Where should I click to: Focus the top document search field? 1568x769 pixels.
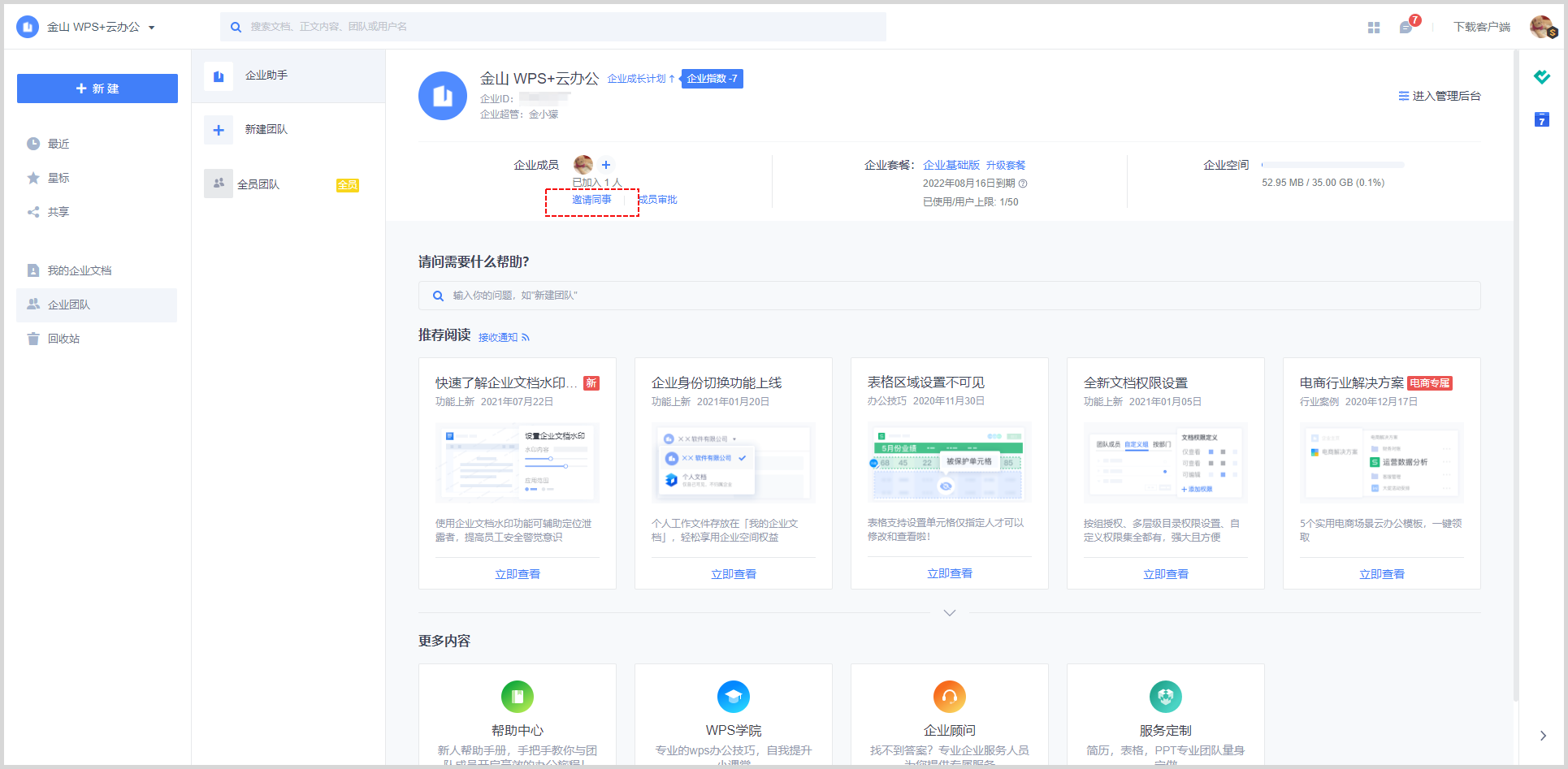coord(553,27)
